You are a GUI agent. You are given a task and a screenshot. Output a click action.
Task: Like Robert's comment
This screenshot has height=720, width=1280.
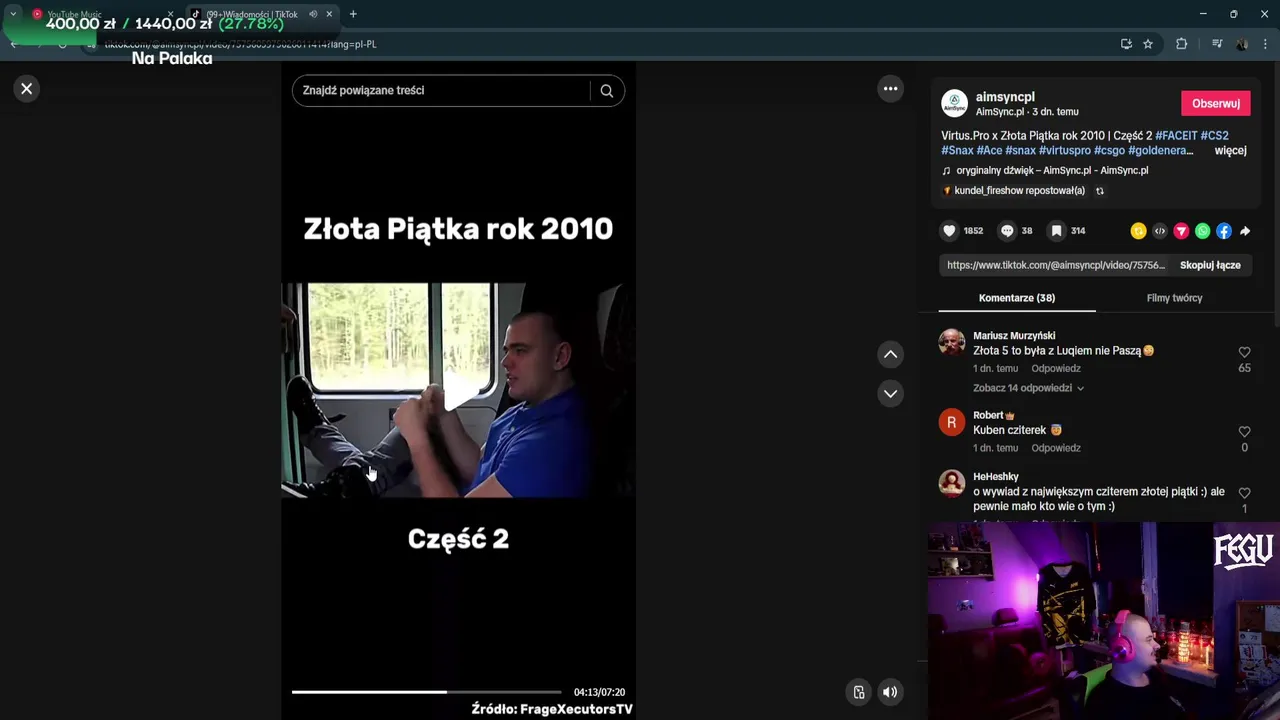[1244, 432]
